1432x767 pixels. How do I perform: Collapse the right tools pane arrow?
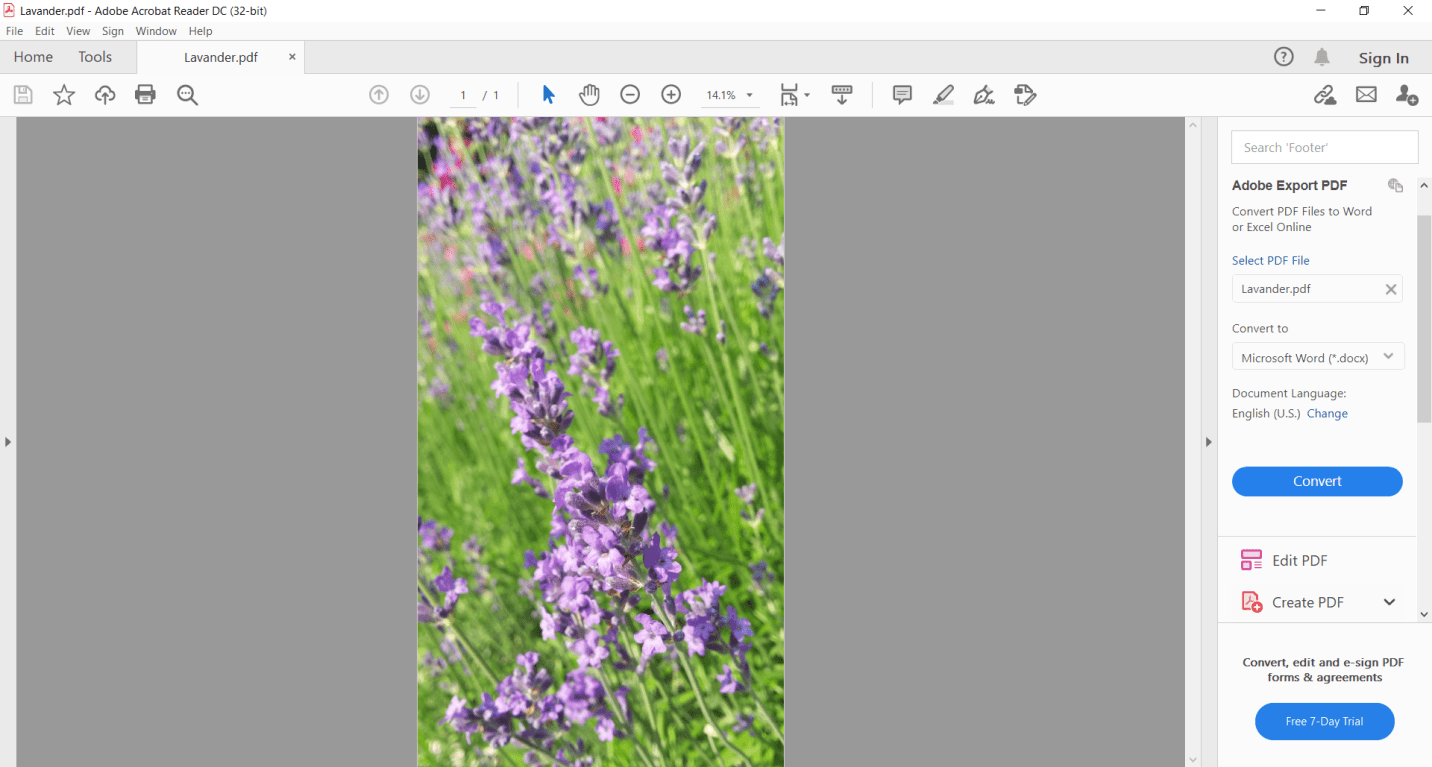1208,441
